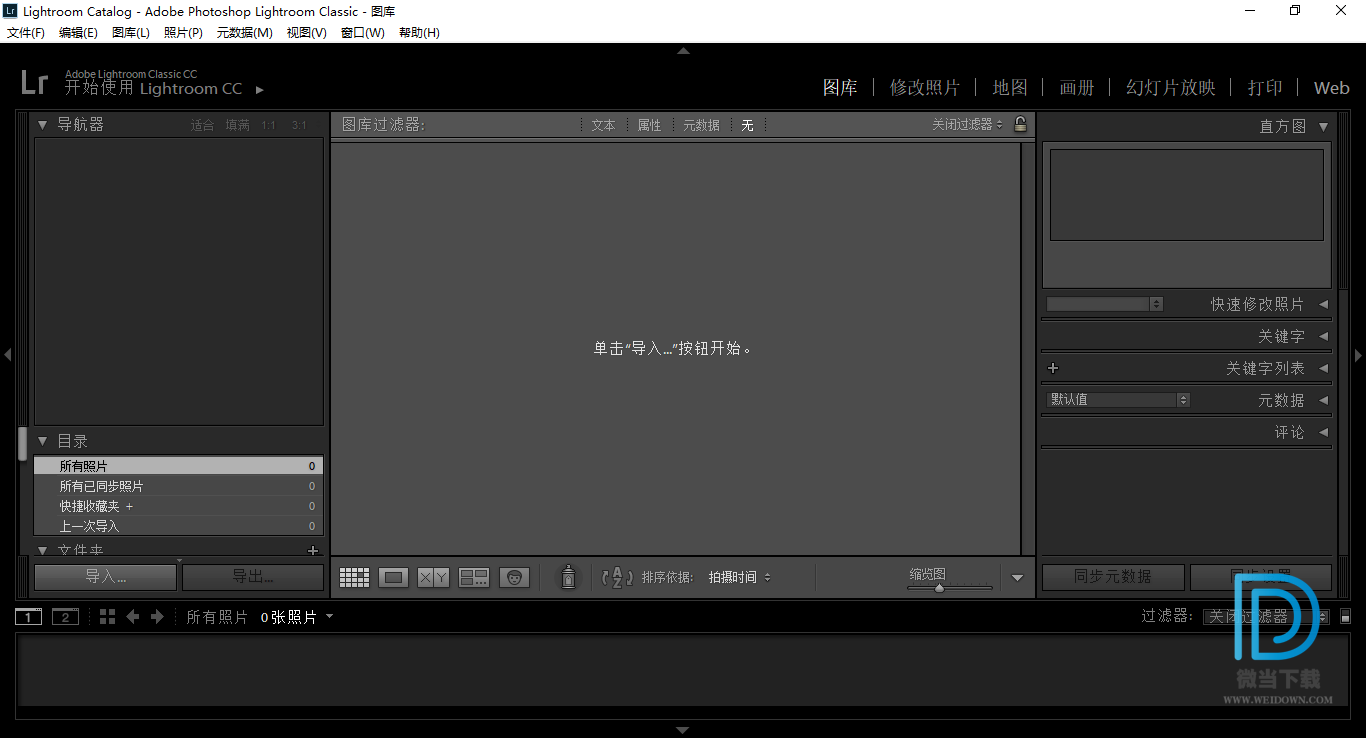Viewport: 1366px width, 738px height.
Task: Set navigator zoom to 1:1
Action: click(x=268, y=125)
